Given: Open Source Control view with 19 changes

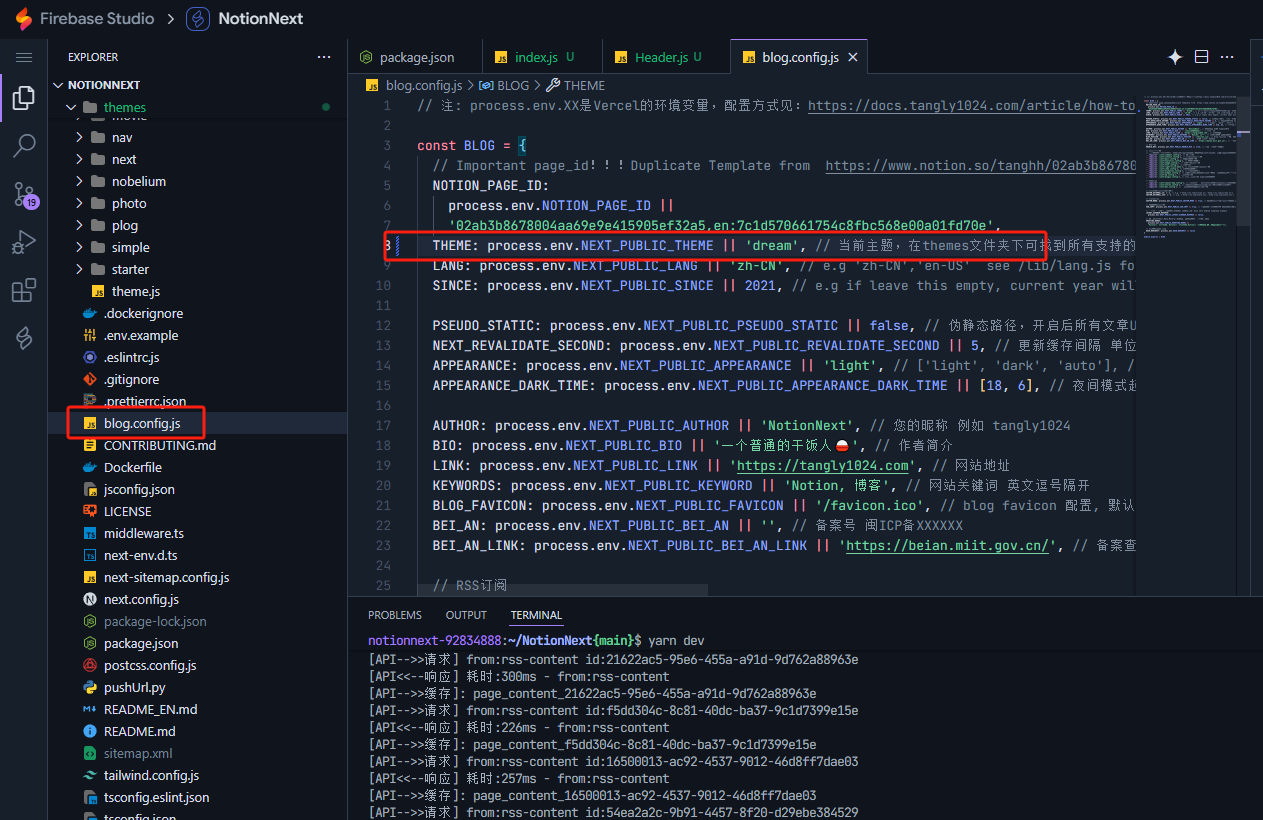Looking at the screenshot, I should click(24, 195).
